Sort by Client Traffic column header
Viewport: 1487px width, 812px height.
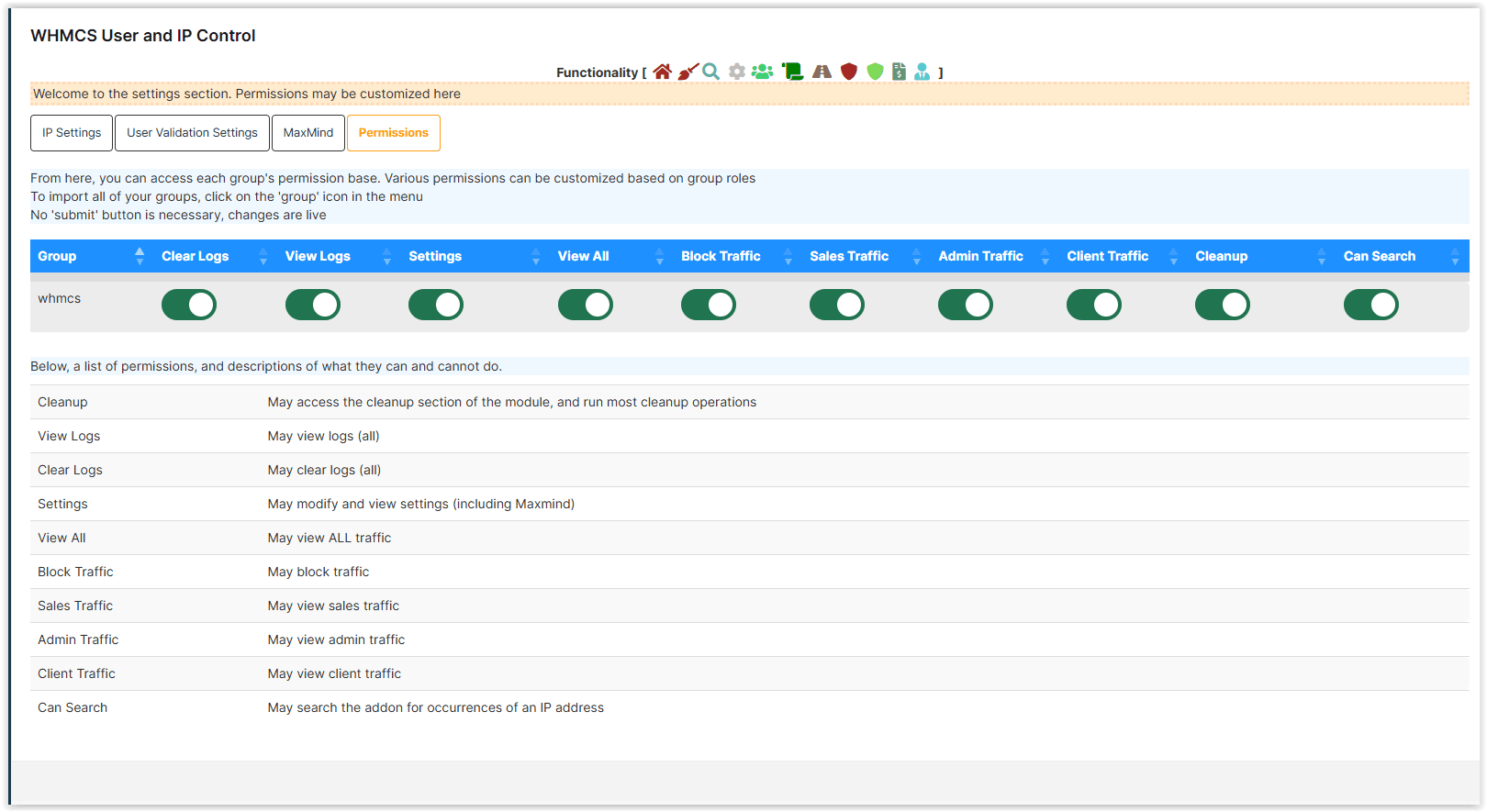(1124, 256)
